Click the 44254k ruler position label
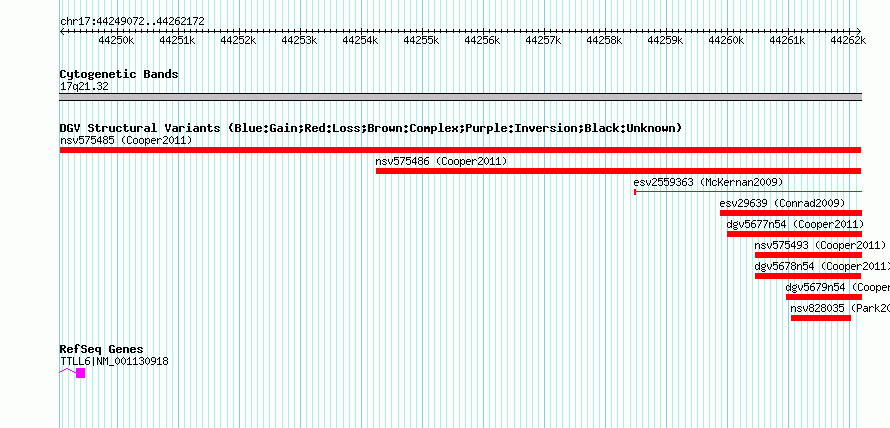This screenshot has height=428, width=890. [x=360, y=41]
